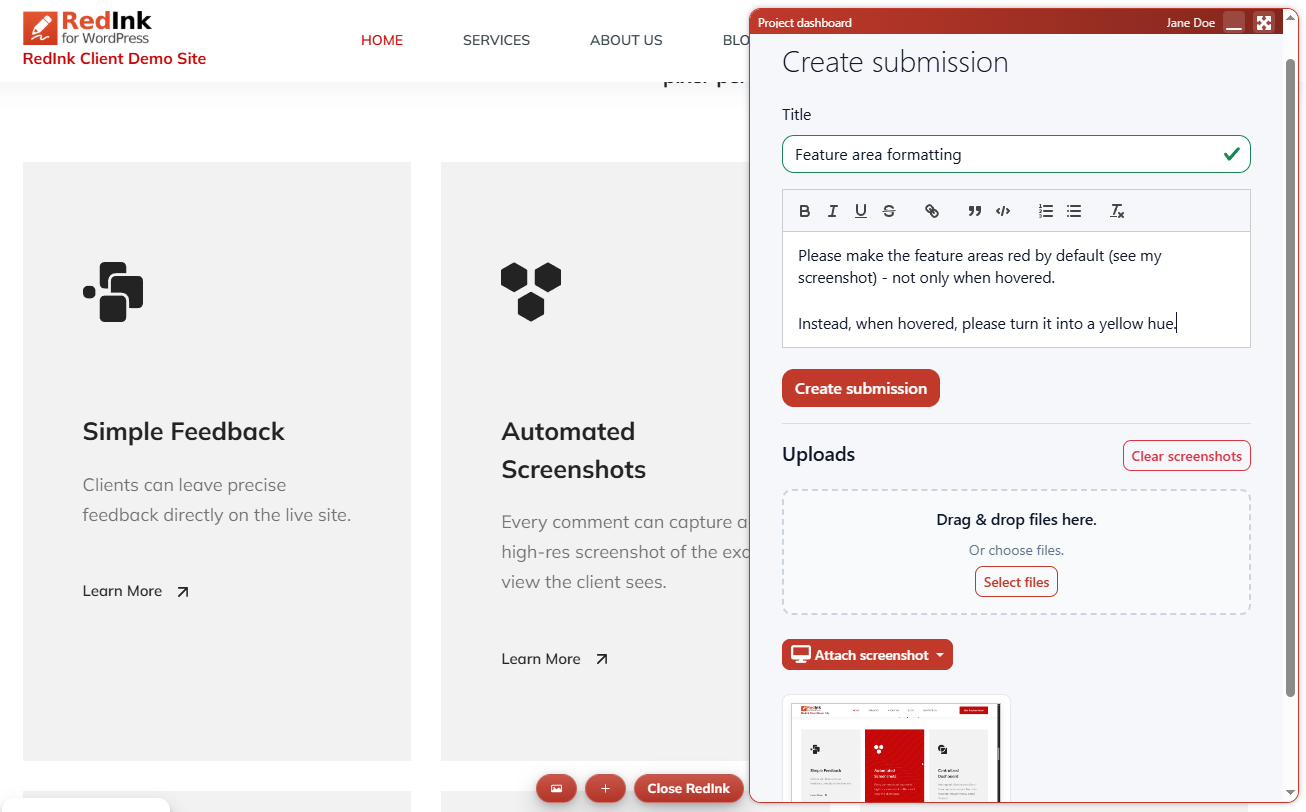Click the Clear screenshots button

[1186, 456]
